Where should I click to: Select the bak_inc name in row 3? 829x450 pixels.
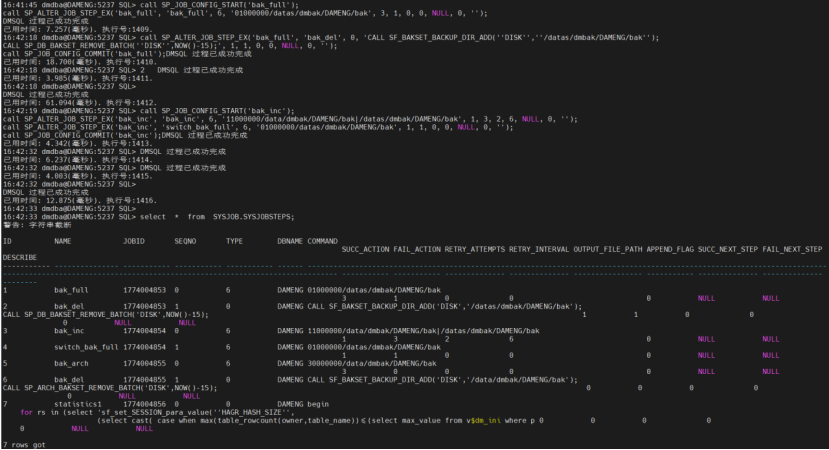(69, 331)
